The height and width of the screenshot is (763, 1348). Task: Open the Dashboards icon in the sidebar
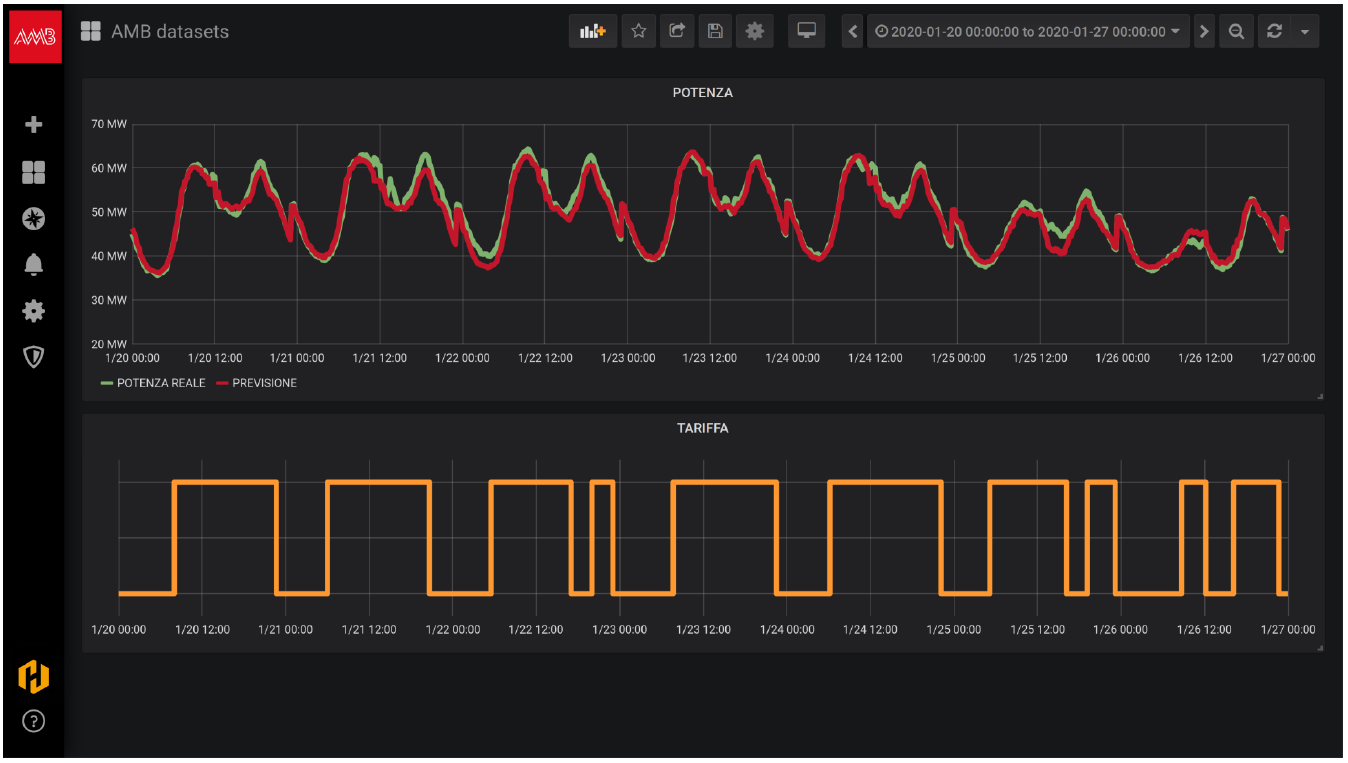coord(33,172)
